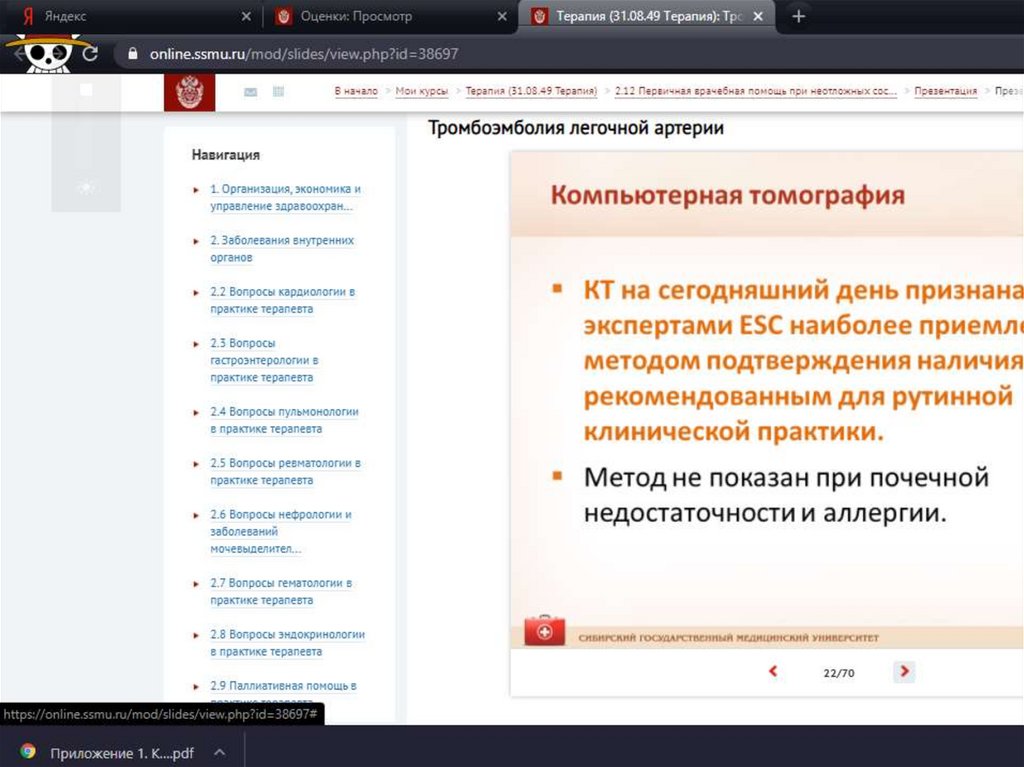Expand the downloaded PDF options chevron
Screen dimensions: 1024x767
pyautogui.click(x=220, y=751)
